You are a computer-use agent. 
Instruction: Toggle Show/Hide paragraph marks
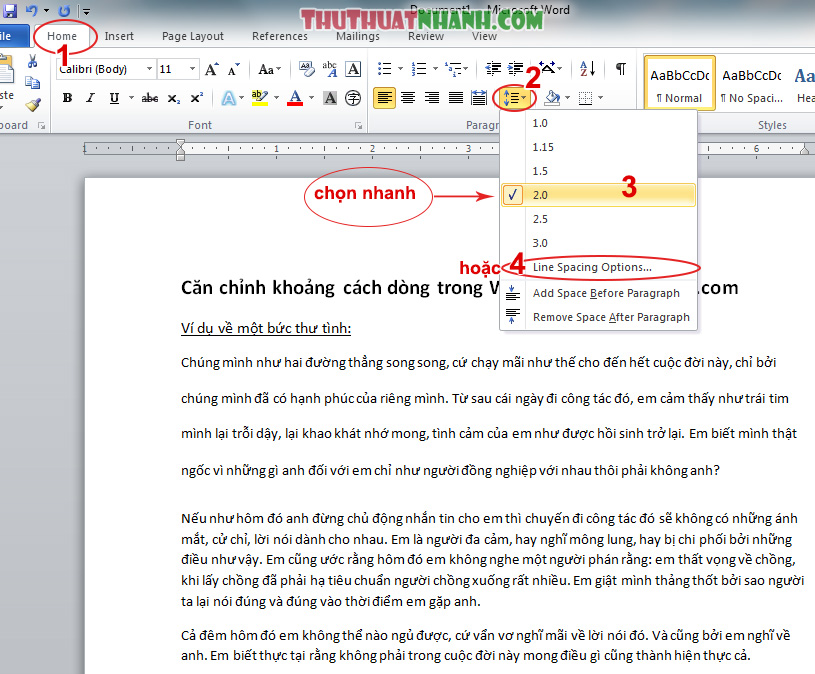(621, 69)
